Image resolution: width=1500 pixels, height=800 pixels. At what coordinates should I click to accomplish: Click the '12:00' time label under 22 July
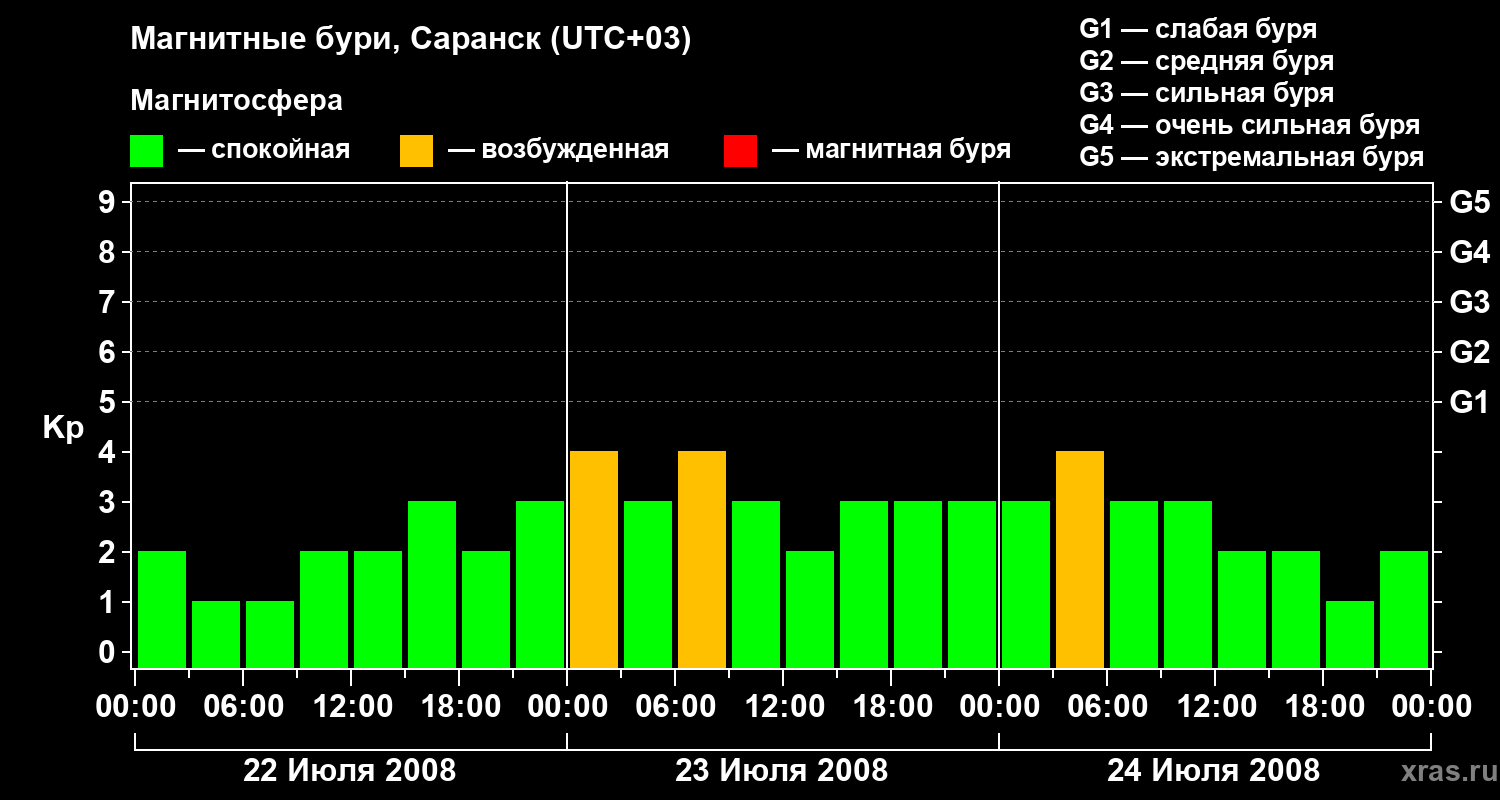(x=351, y=707)
